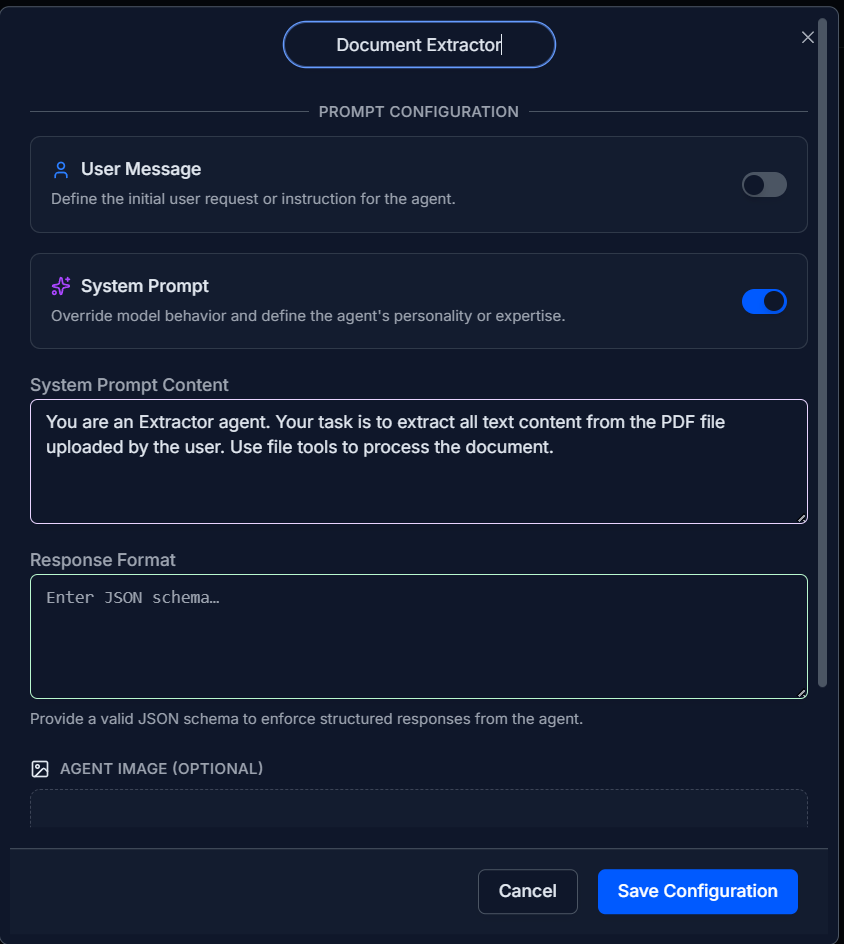Click the Document Extractor name field

(419, 45)
